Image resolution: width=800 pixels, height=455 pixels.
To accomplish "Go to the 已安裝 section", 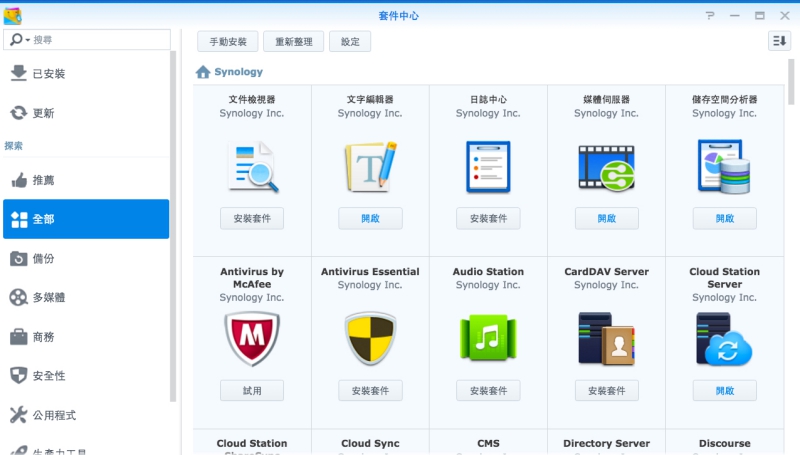I will 49,74.
